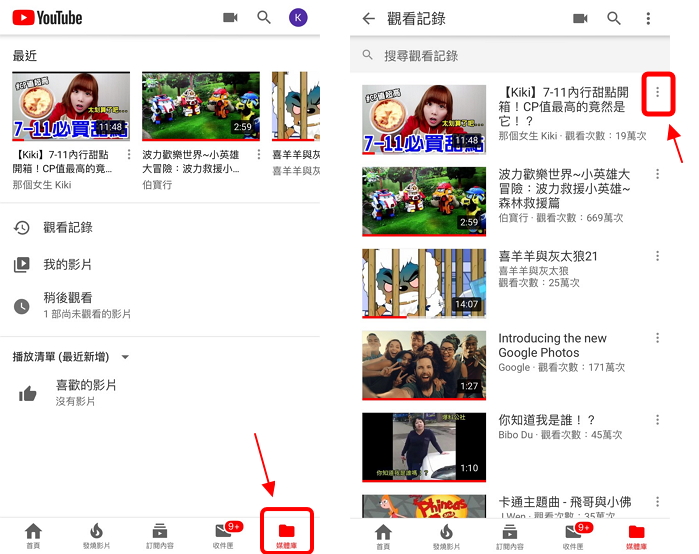
Task: Open options menu for 卡通主題曲 history item
Action: click(x=658, y=502)
